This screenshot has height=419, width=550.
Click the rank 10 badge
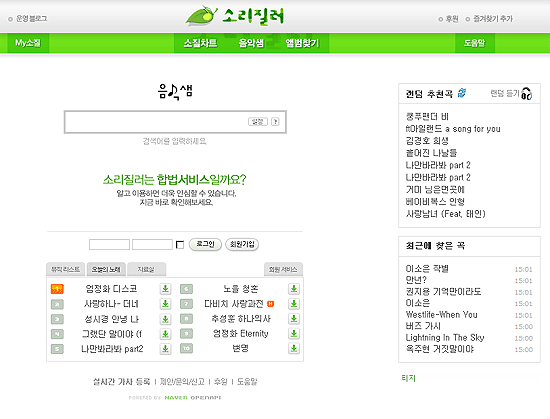186,348
